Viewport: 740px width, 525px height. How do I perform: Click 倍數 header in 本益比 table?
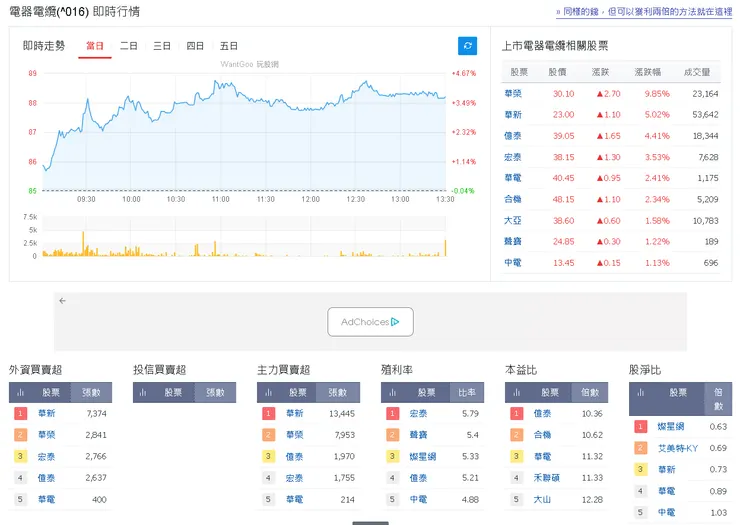click(x=590, y=392)
